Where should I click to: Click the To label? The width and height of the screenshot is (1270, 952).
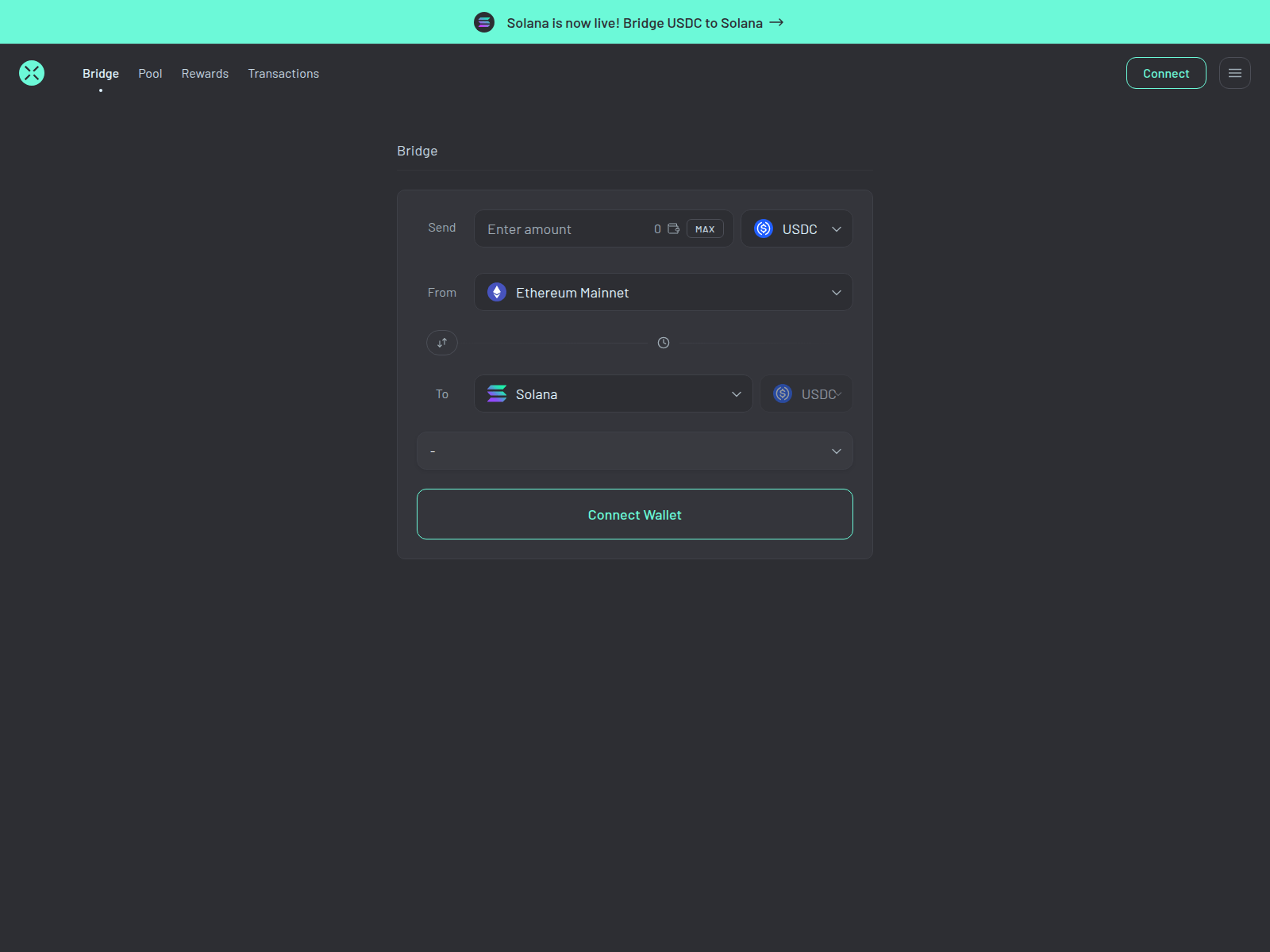[x=442, y=394]
